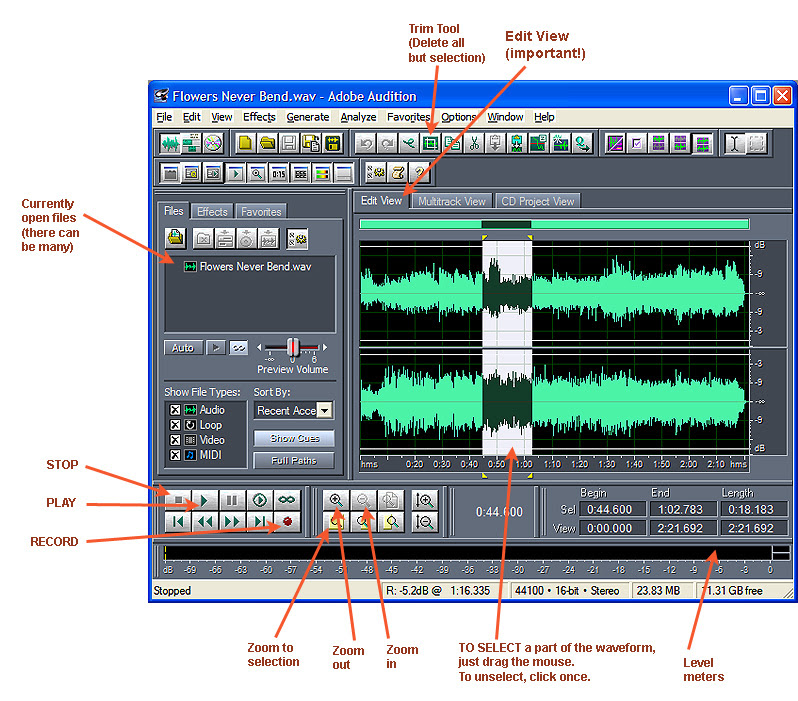Click the Redo arrow toolbar icon
This screenshot has width=798, height=701.
click(x=387, y=144)
